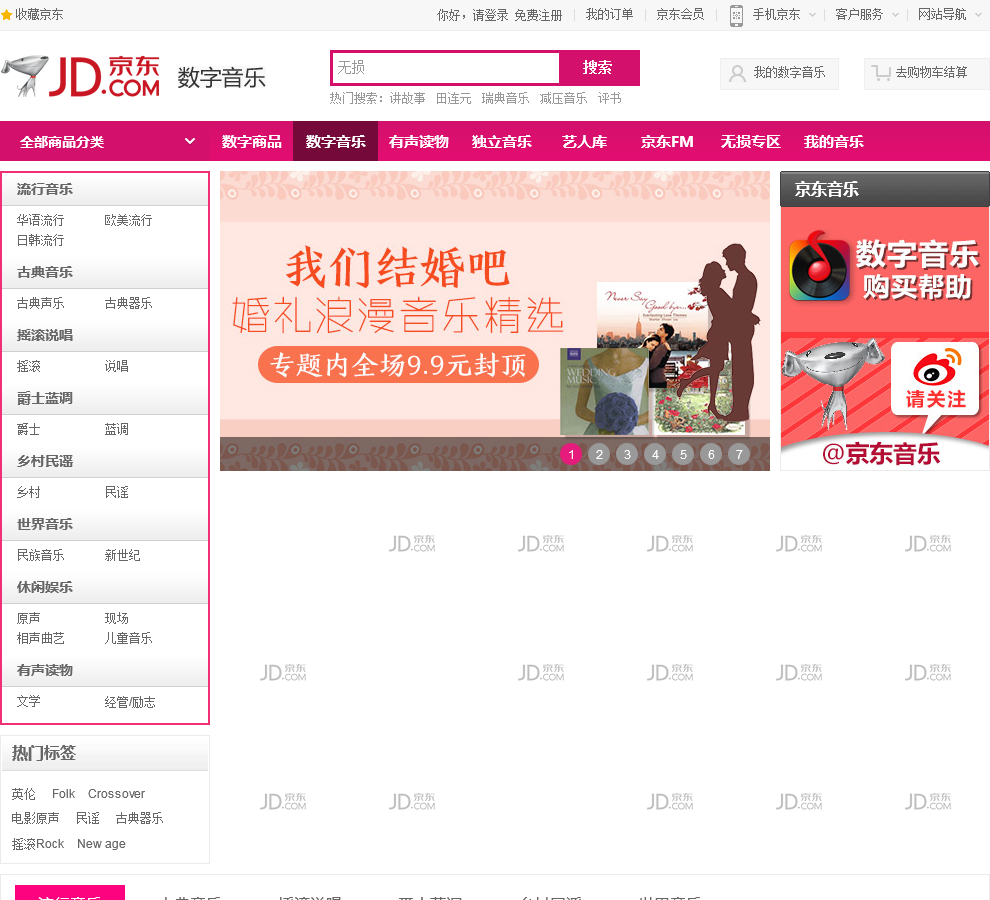
Task: Open the 有声读物 nav tab
Action: [419, 141]
